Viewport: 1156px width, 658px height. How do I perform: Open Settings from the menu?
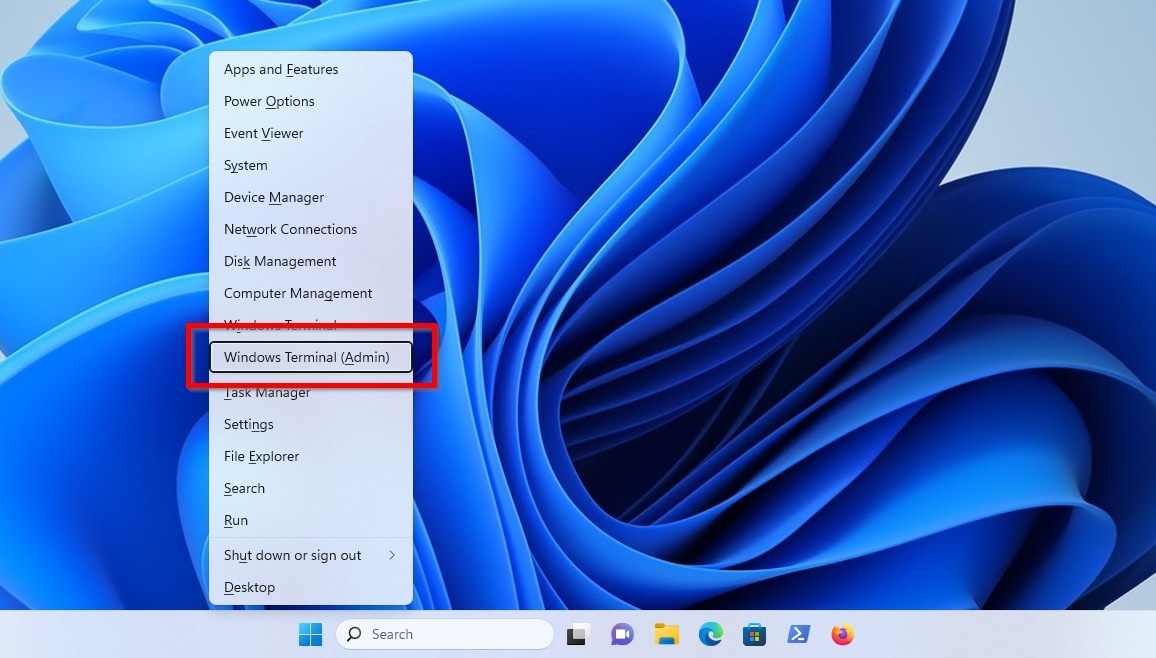tap(248, 424)
